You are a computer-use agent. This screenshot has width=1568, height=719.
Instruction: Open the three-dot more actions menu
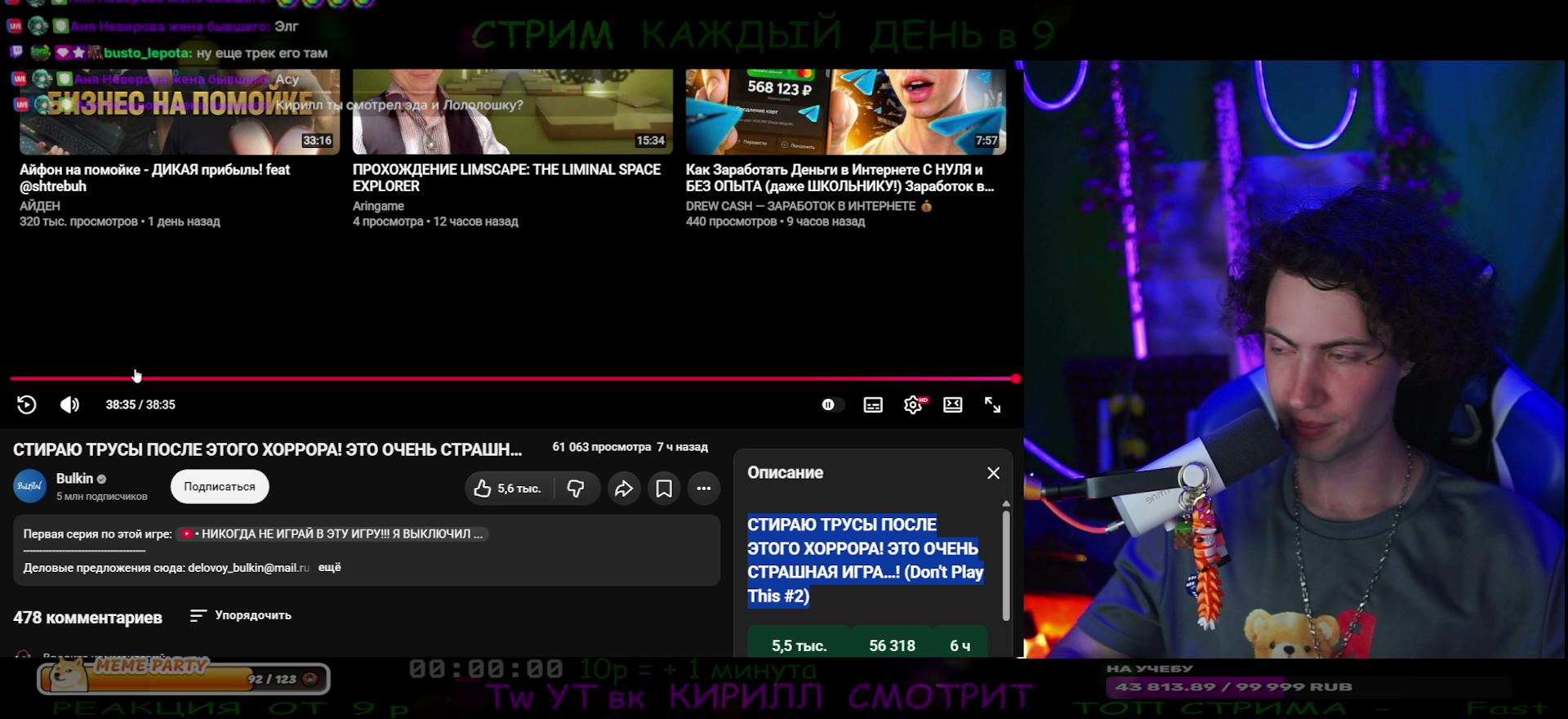point(704,489)
